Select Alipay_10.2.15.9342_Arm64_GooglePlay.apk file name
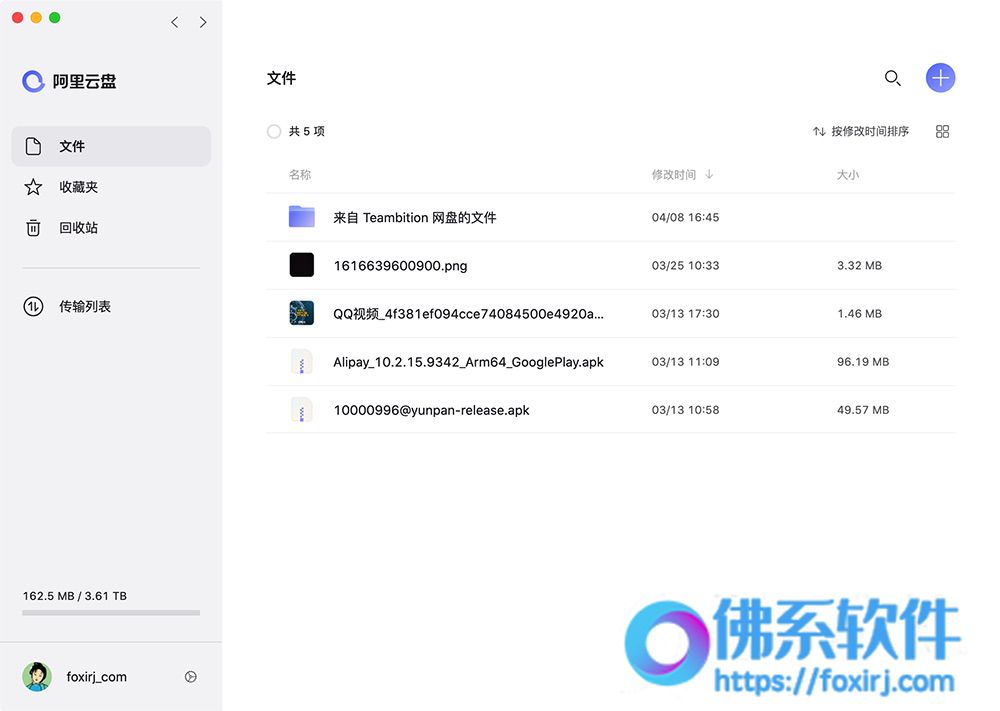Viewport: 1000px width, 711px height. click(x=468, y=362)
